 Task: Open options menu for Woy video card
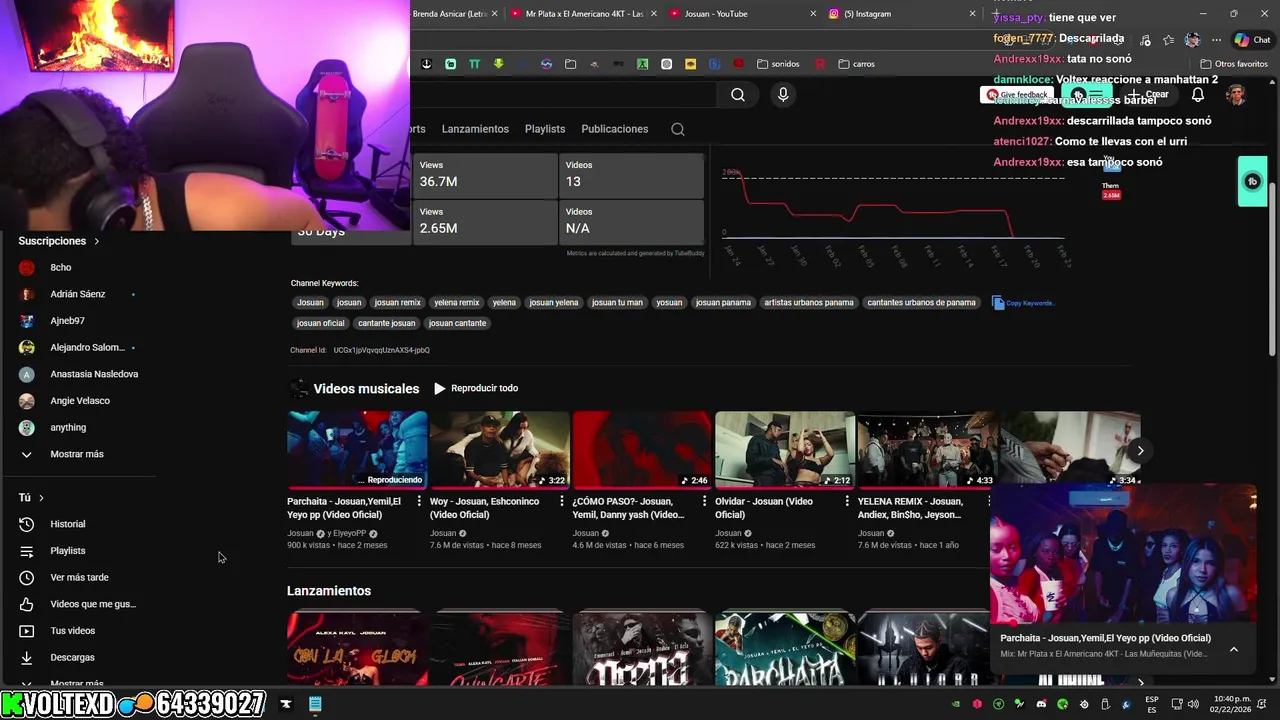pos(562,502)
